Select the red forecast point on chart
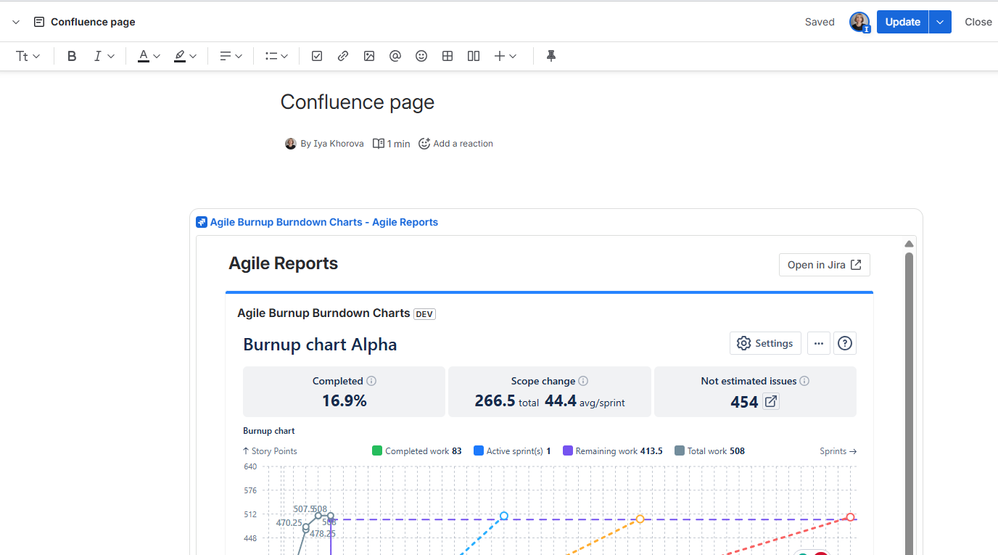Image resolution: width=998 pixels, height=555 pixels. click(x=850, y=517)
